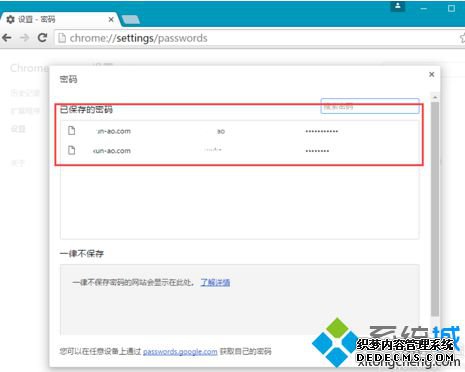Maximize the Chrome window

pos(451,8)
